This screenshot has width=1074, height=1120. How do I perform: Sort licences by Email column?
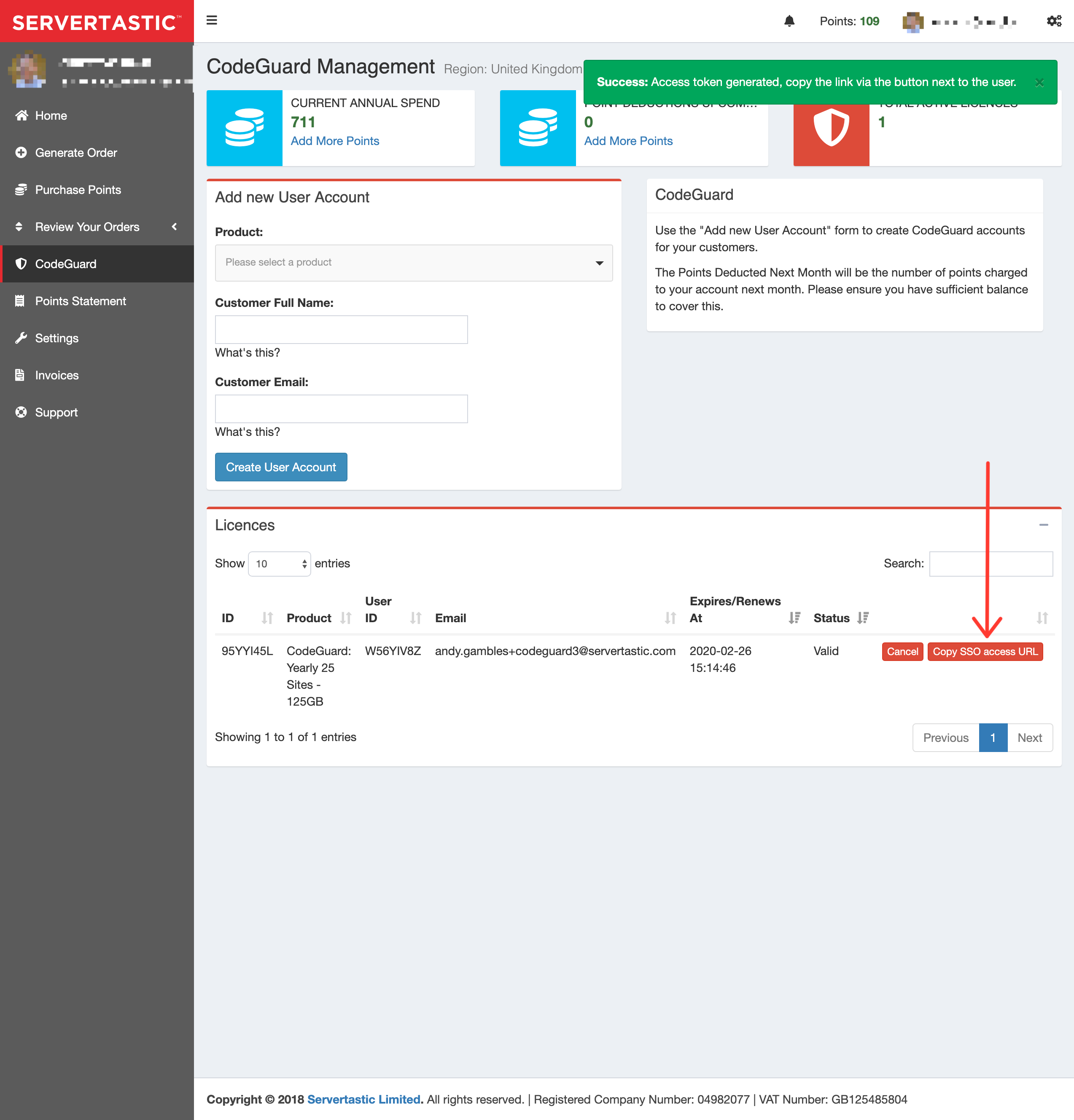pyautogui.click(x=670, y=618)
